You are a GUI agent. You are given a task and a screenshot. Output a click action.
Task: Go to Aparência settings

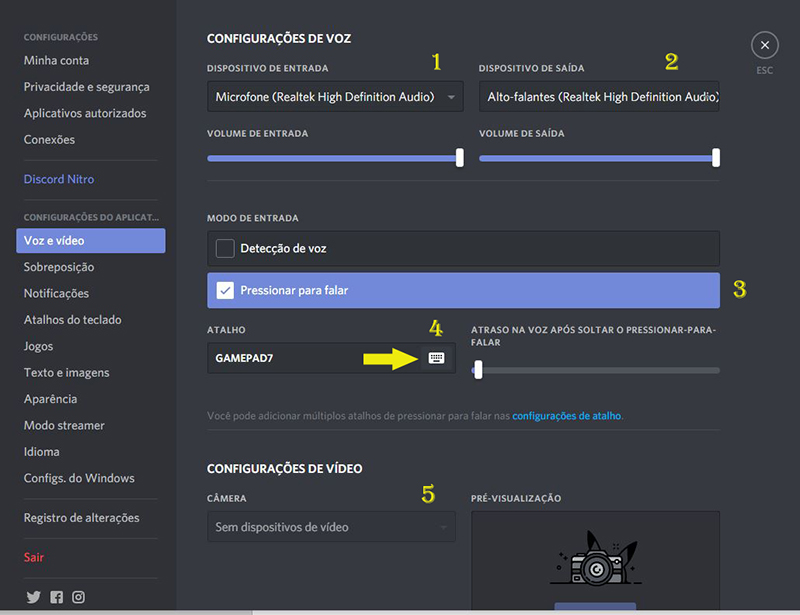coord(50,399)
